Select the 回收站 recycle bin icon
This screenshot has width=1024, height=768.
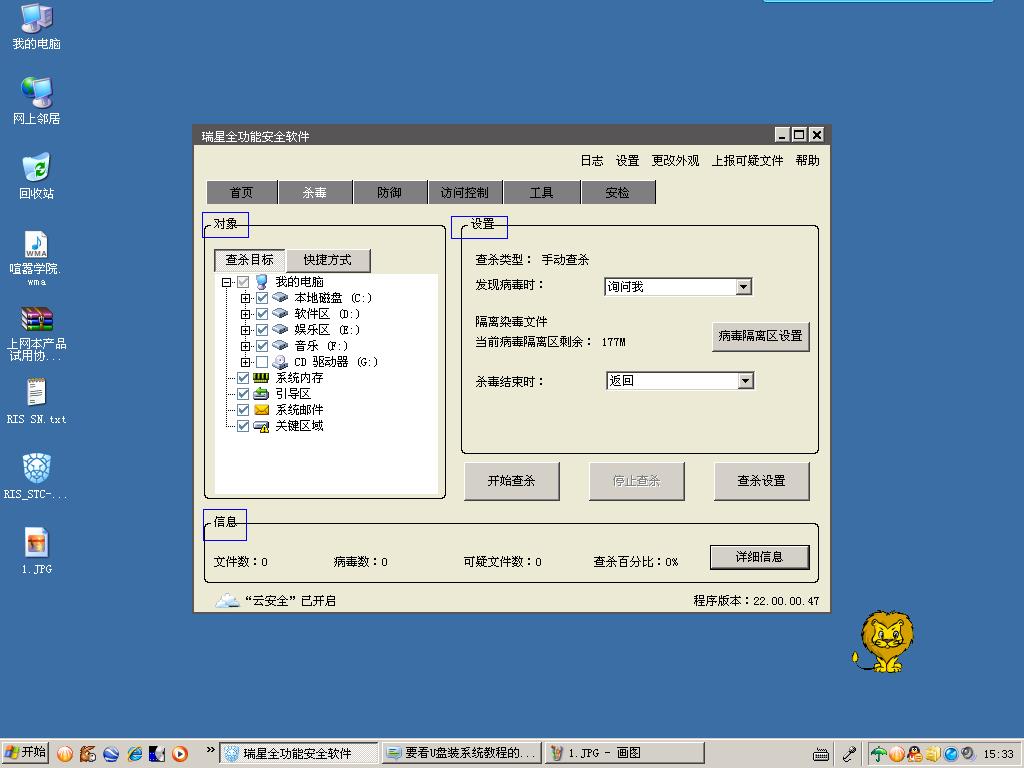37,176
